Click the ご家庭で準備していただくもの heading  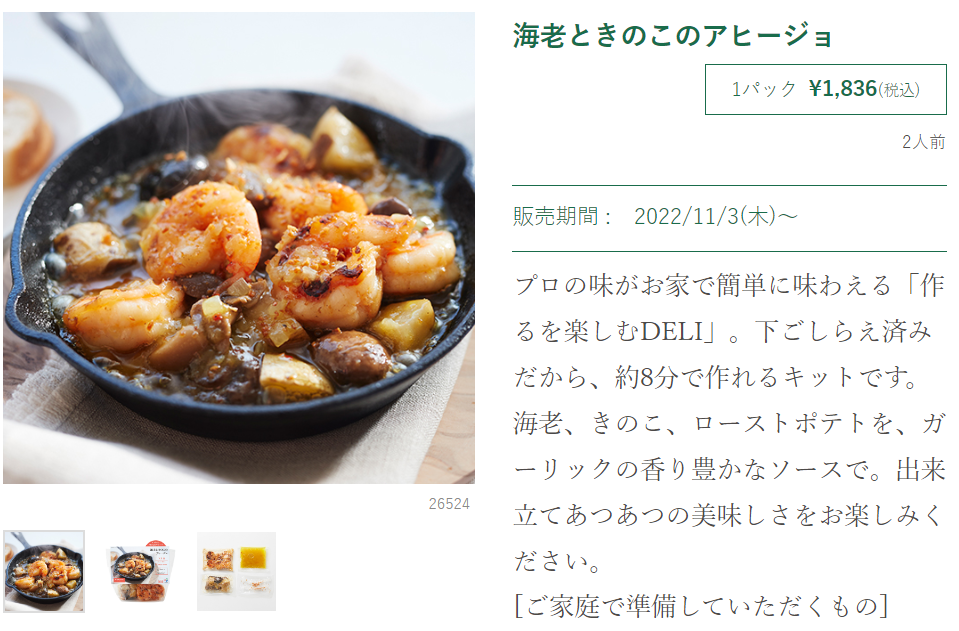click(701, 607)
